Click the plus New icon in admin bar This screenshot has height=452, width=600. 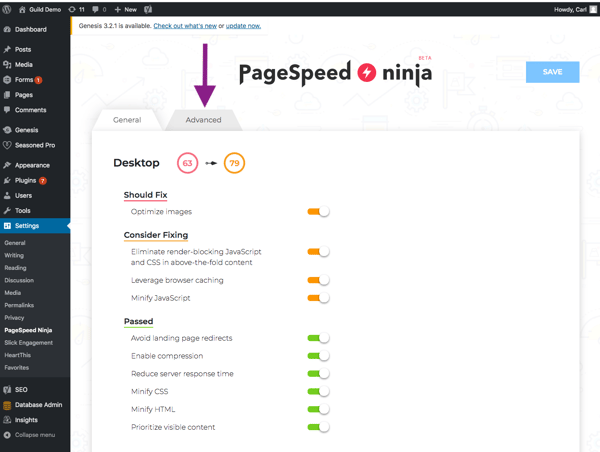coord(118,10)
